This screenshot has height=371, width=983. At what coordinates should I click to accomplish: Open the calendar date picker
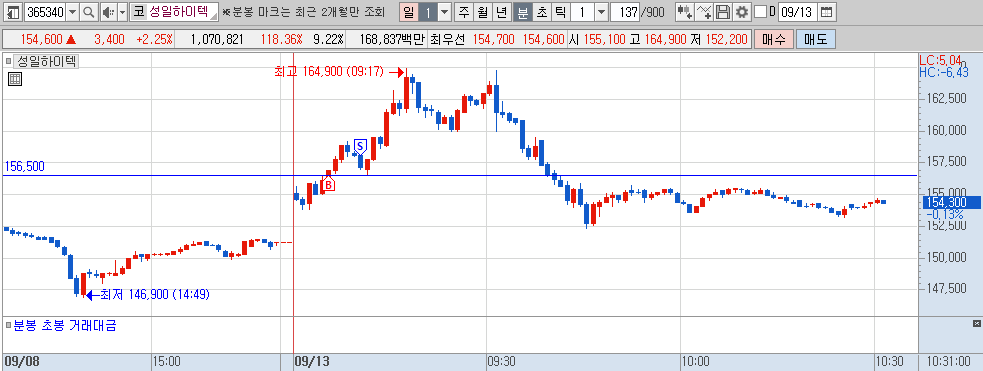tap(827, 11)
